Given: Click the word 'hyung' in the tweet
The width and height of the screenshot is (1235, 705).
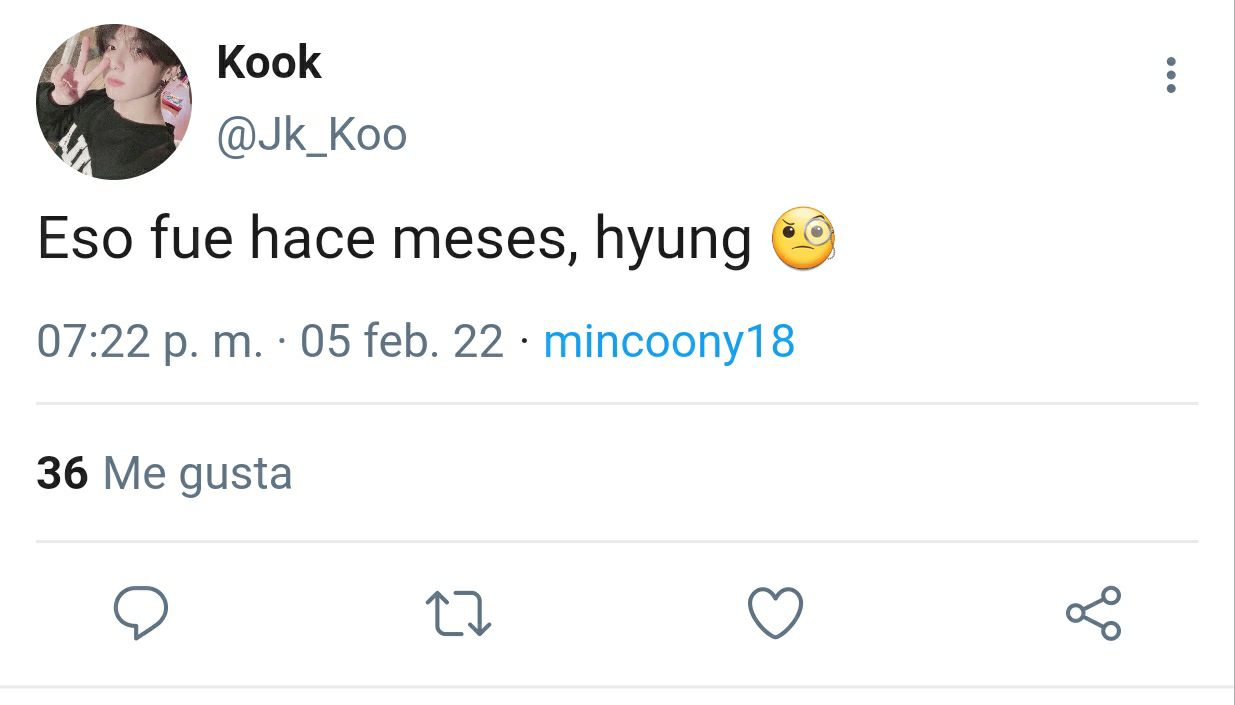Looking at the screenshot, I should pos(673,243).
